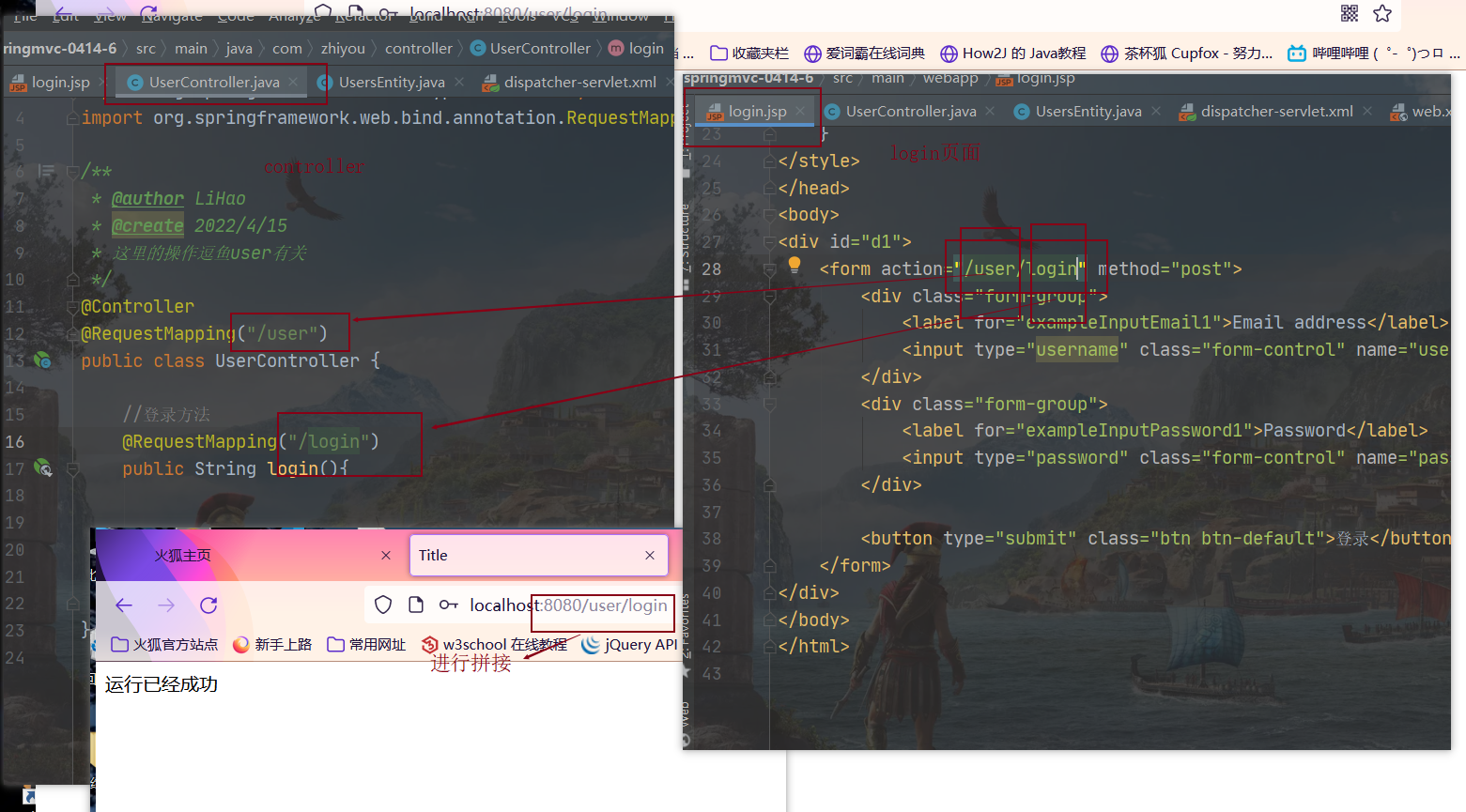Click the fold marker at the </body> line
Image resolution: width=1466 pixels, height=812 pixels.
770,620
